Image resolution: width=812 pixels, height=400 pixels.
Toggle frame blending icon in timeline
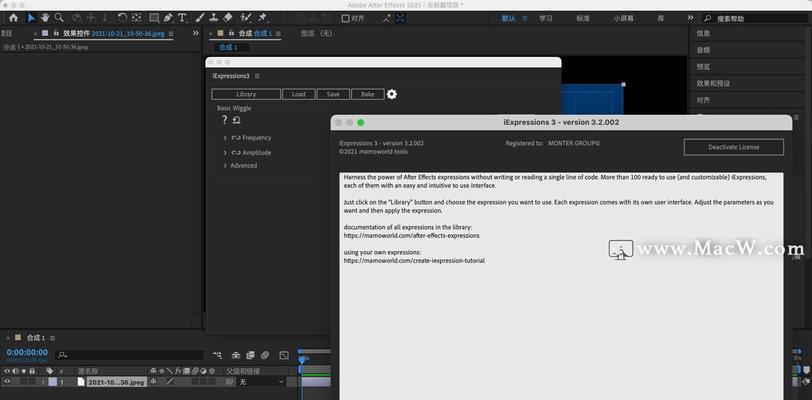pyautogui.click(x=251, y=355)
